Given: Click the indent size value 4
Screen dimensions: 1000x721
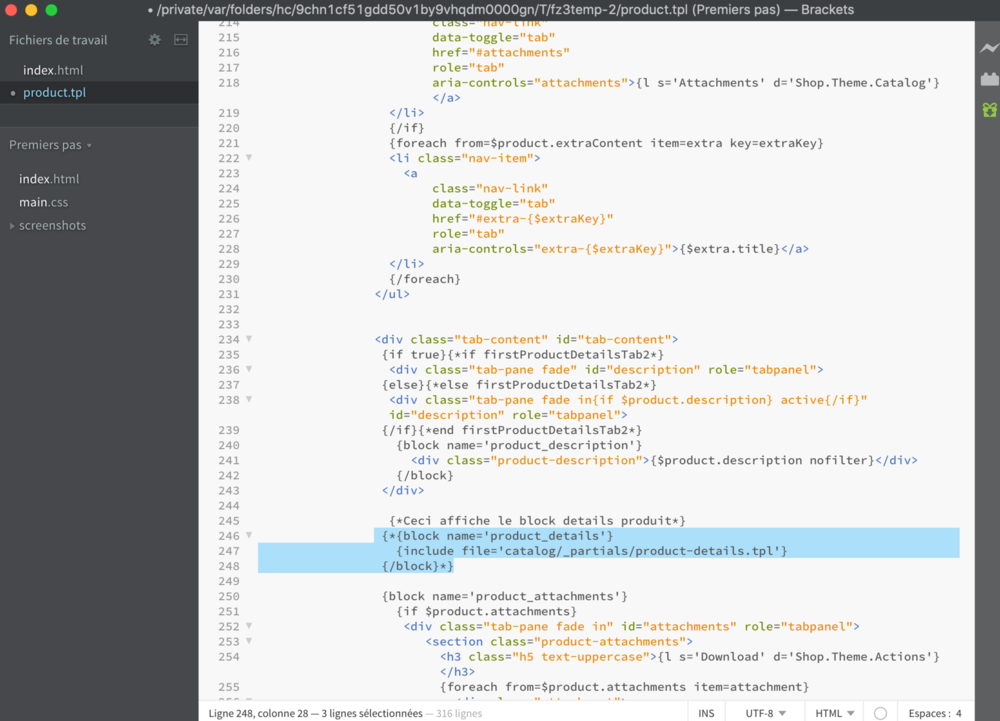Looking at the screenshot, I should point(958,713).
